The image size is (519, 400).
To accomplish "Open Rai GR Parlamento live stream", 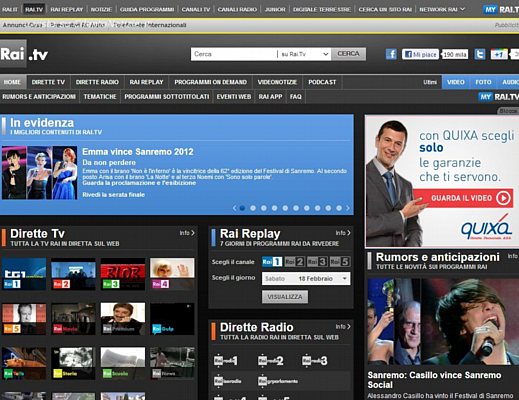I will [x=278, y=381].
